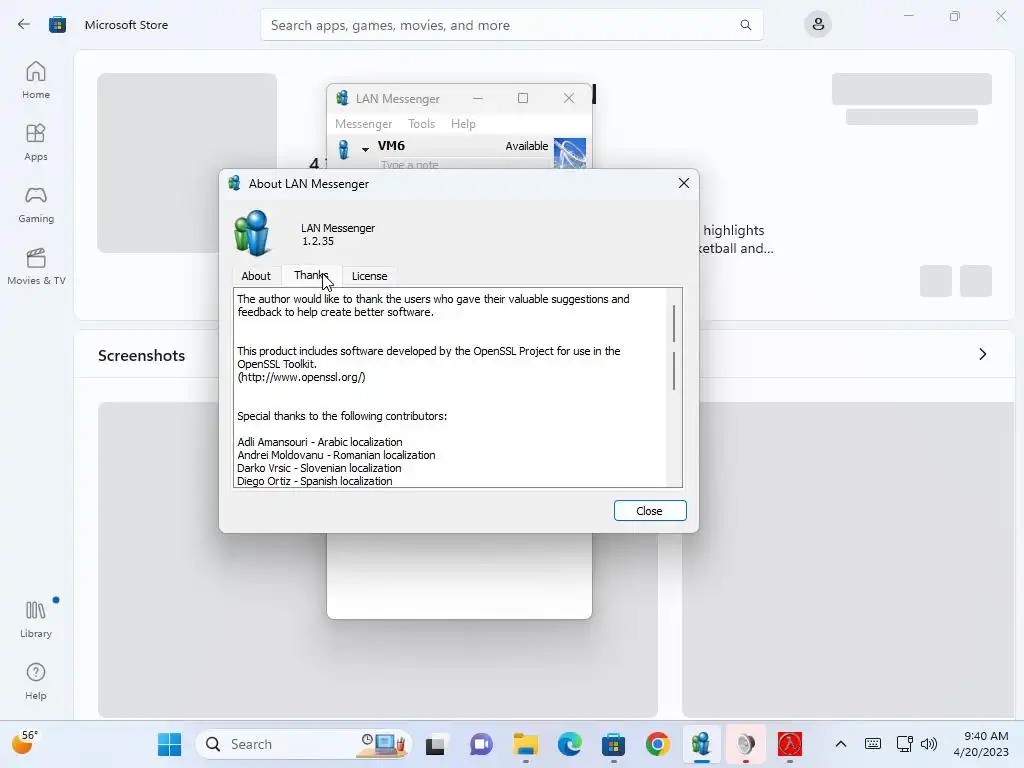Screen dimensions: 1024x768
Task: Open Tools menu in LAN Messenger window
Action: point(421,123)
